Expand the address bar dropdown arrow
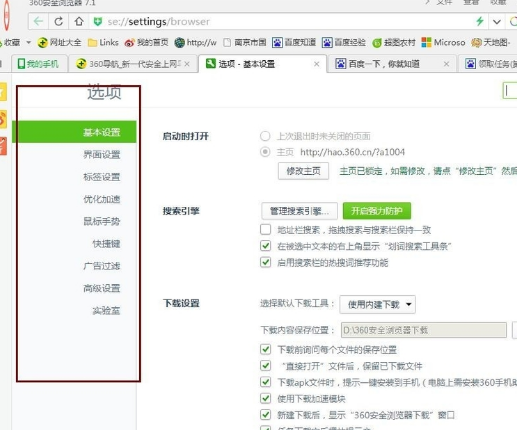Viewport: 517px width, 430px height. point(497,22)
